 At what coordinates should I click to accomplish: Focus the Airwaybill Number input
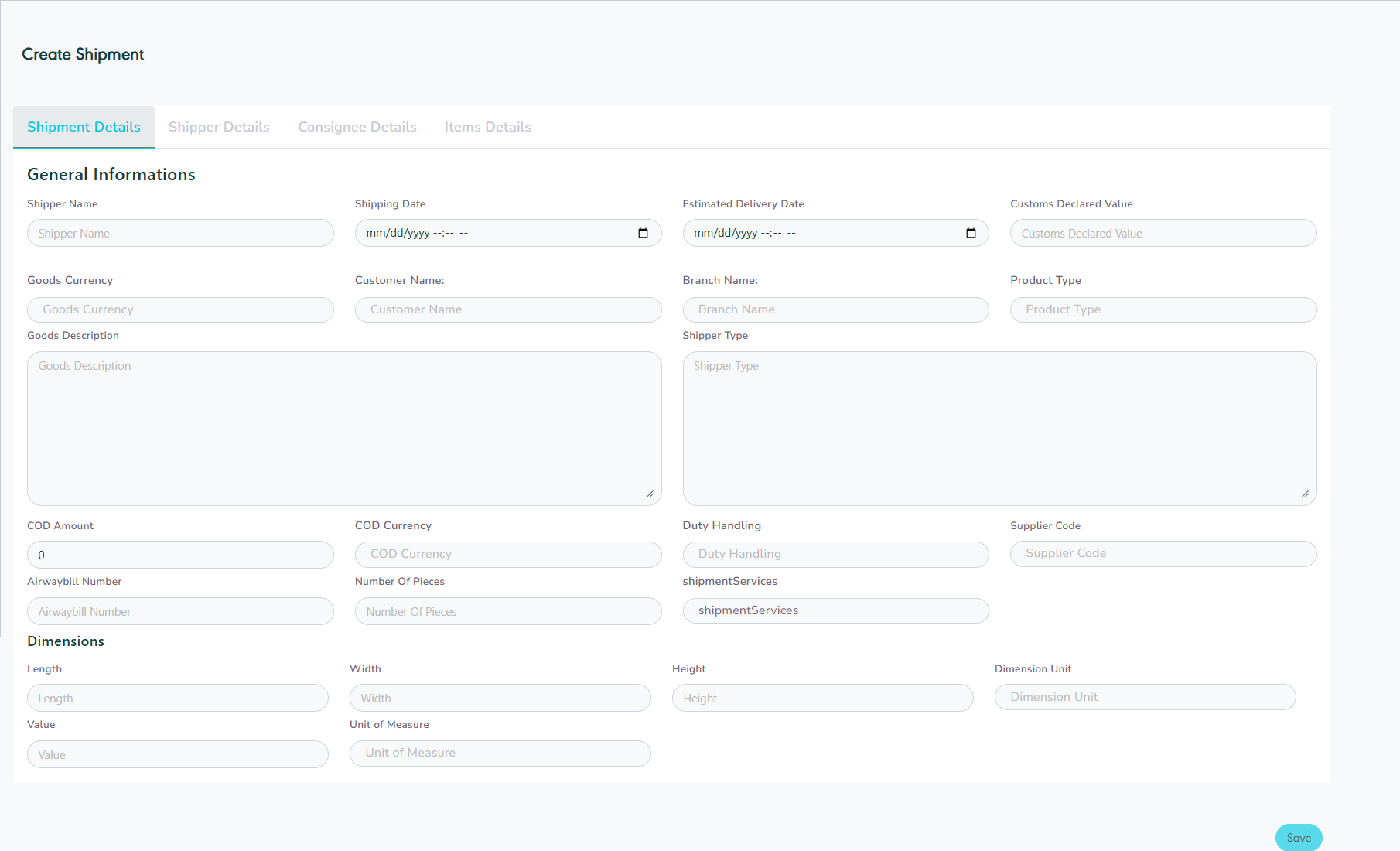tap(180, 611)
